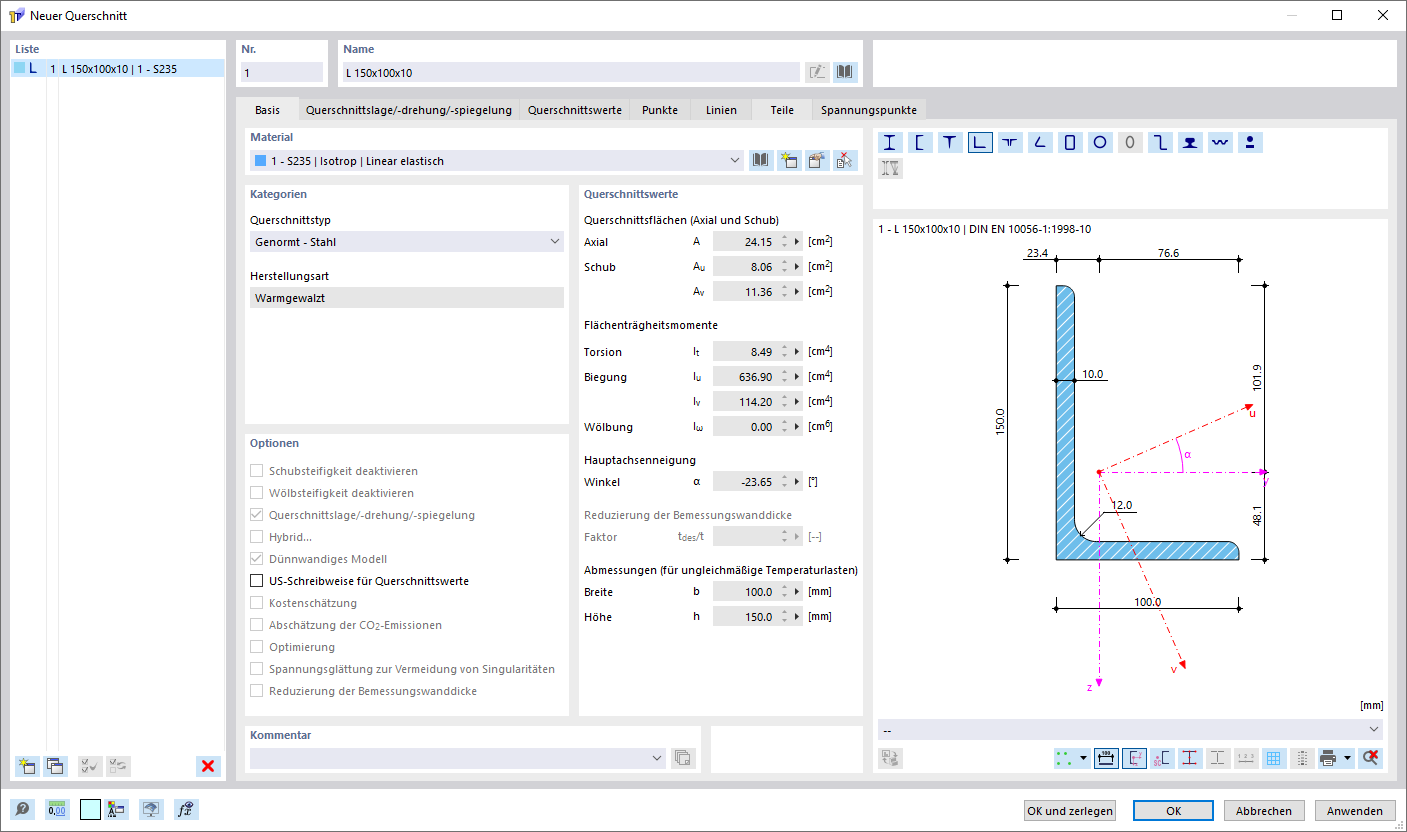Screen dimensions: 1407x832
Task: Show the shear center icon
Action: (x=1162, y=758)
